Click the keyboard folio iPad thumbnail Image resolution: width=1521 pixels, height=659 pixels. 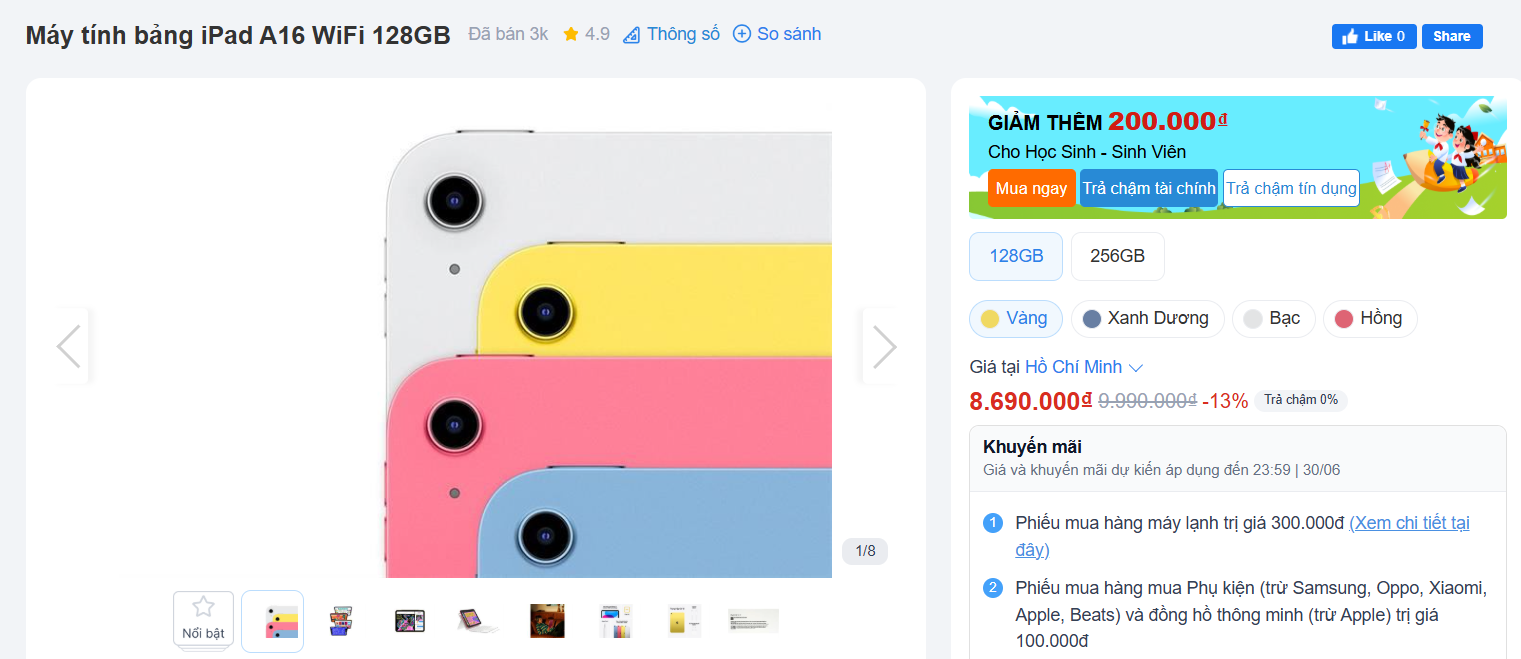479,620
